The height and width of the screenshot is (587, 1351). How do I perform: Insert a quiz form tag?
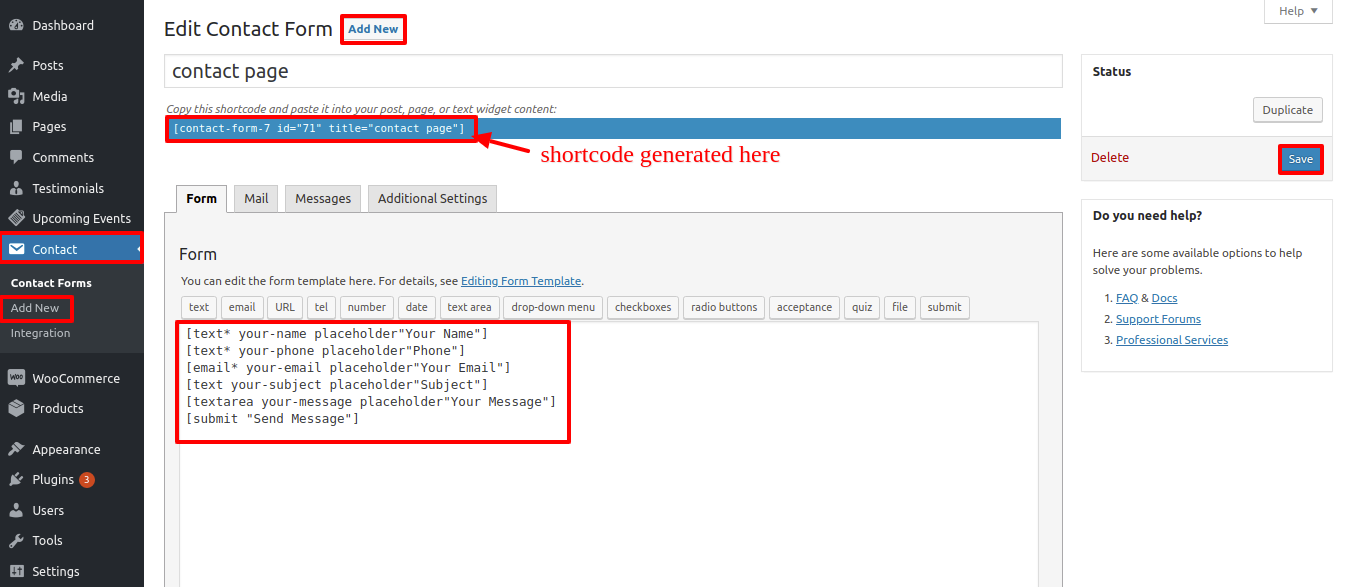(x=862, y=307)
